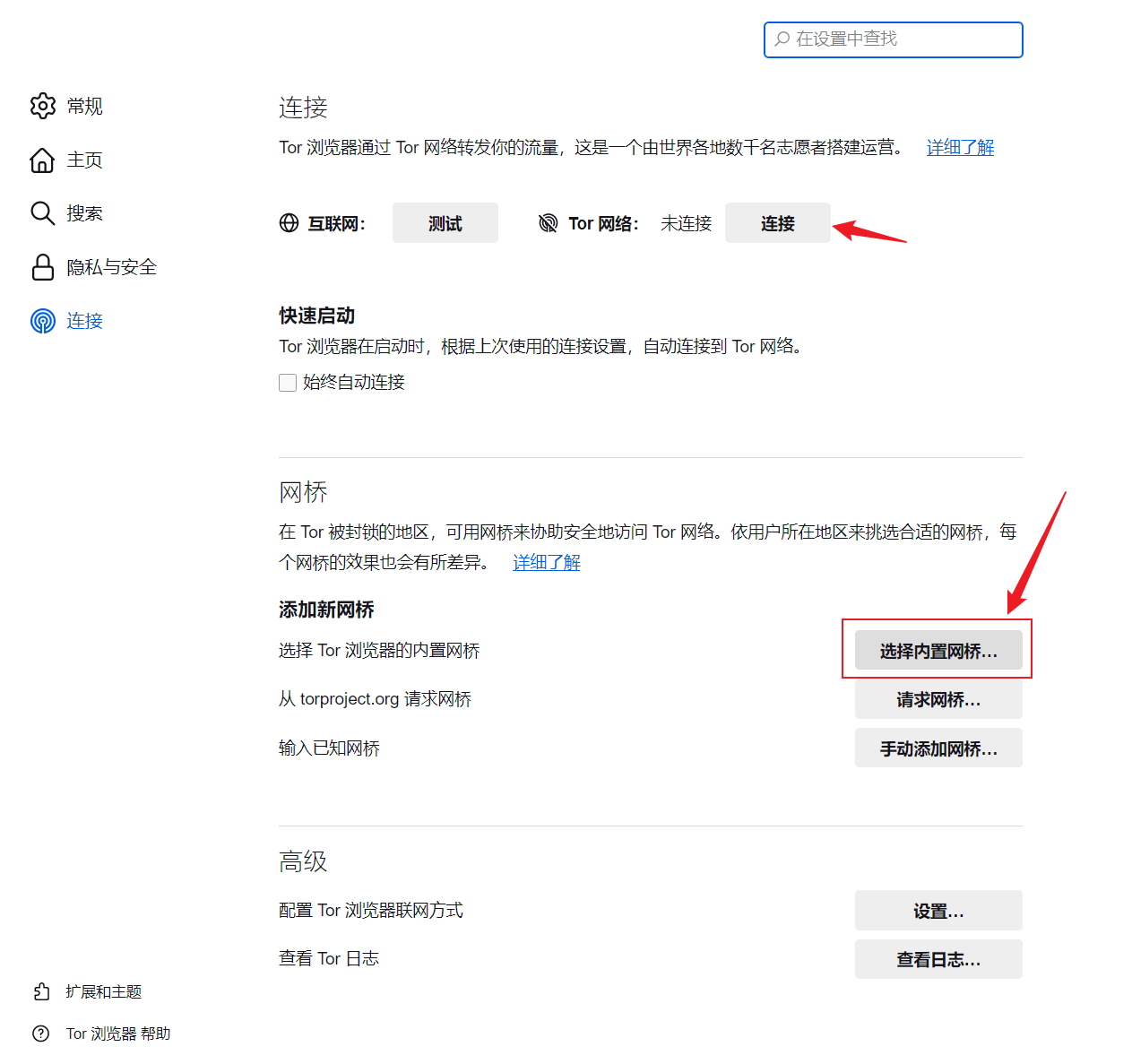Click the 扩展和主题 puzzle icon
This screenshot has width=1132, height=1064.
pos(41,991)
